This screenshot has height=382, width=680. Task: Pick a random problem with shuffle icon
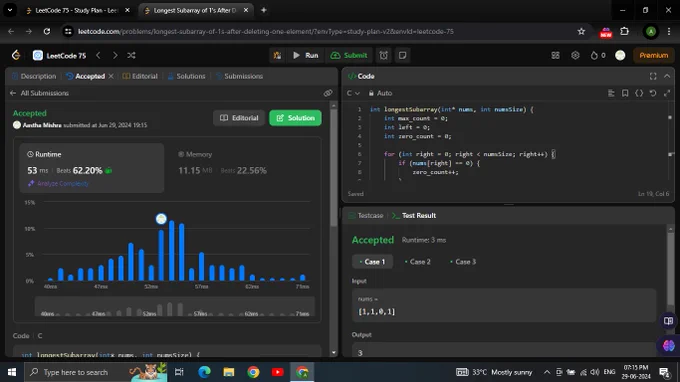pyautogui.click(x=131, y=55)
